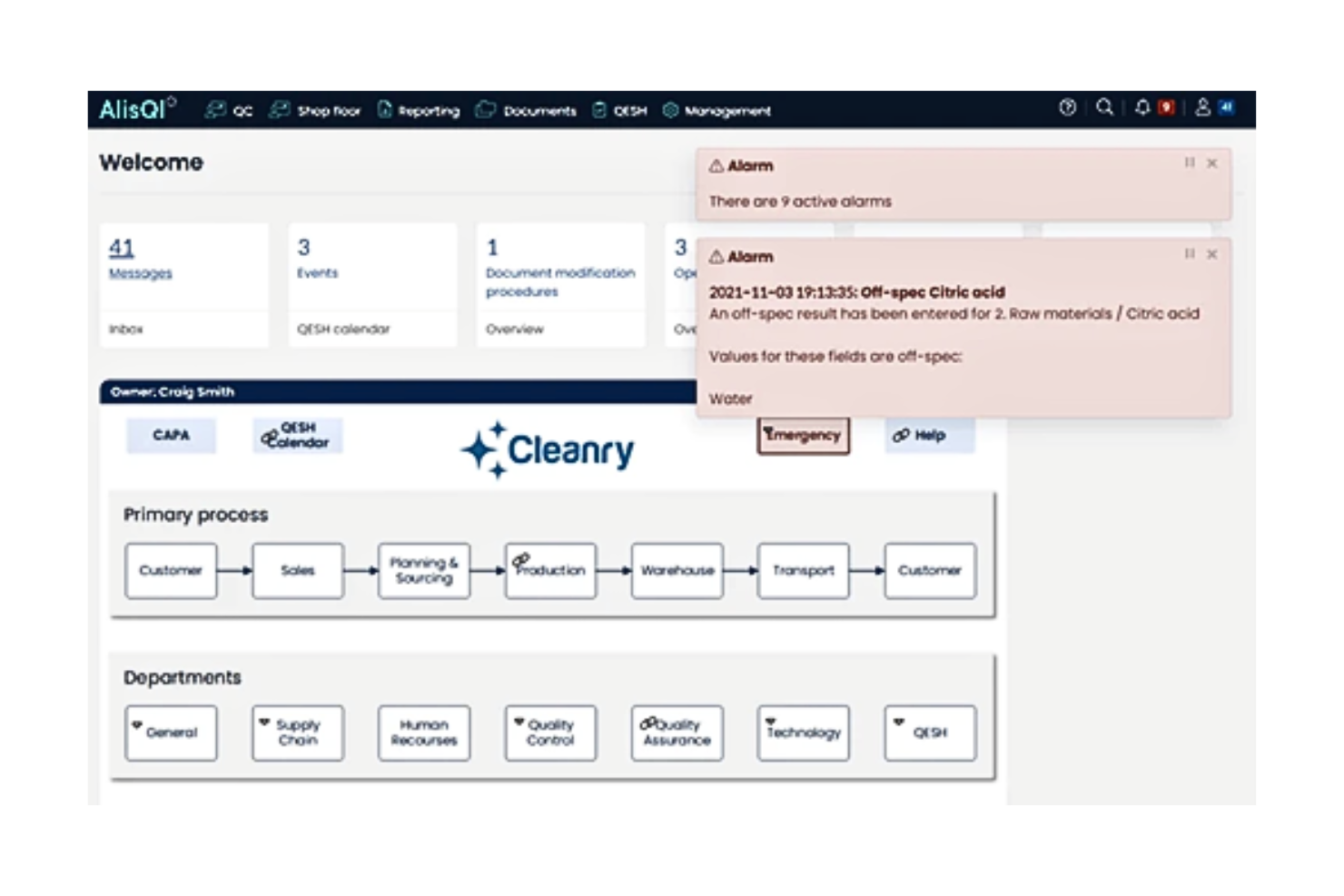Open the Reporting icon
The height and width of the screenshot is (896, 1344).
tap(385, 110)
